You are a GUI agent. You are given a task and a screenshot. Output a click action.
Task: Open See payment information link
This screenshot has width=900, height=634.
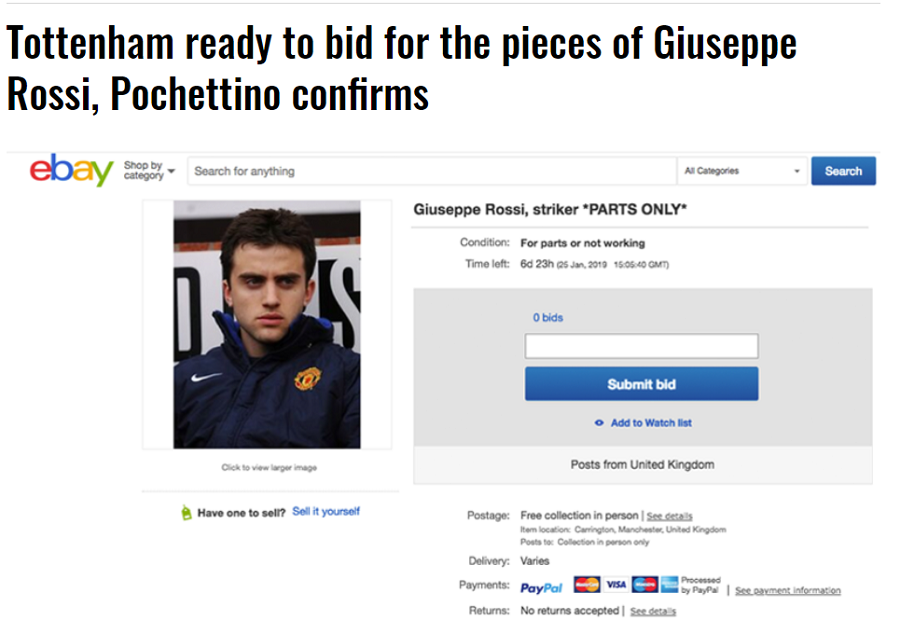pos(788,591)
